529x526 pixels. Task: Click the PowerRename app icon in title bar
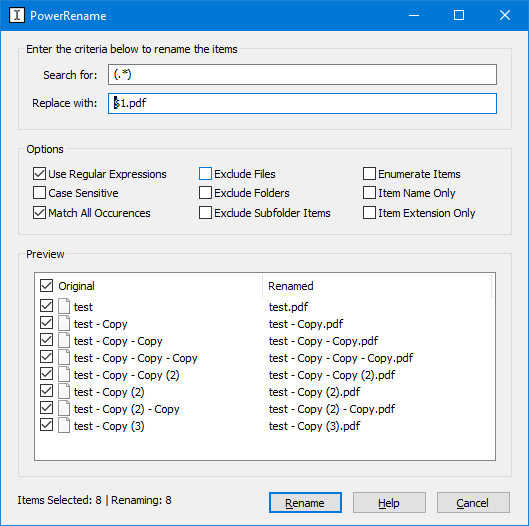(17, 16)
